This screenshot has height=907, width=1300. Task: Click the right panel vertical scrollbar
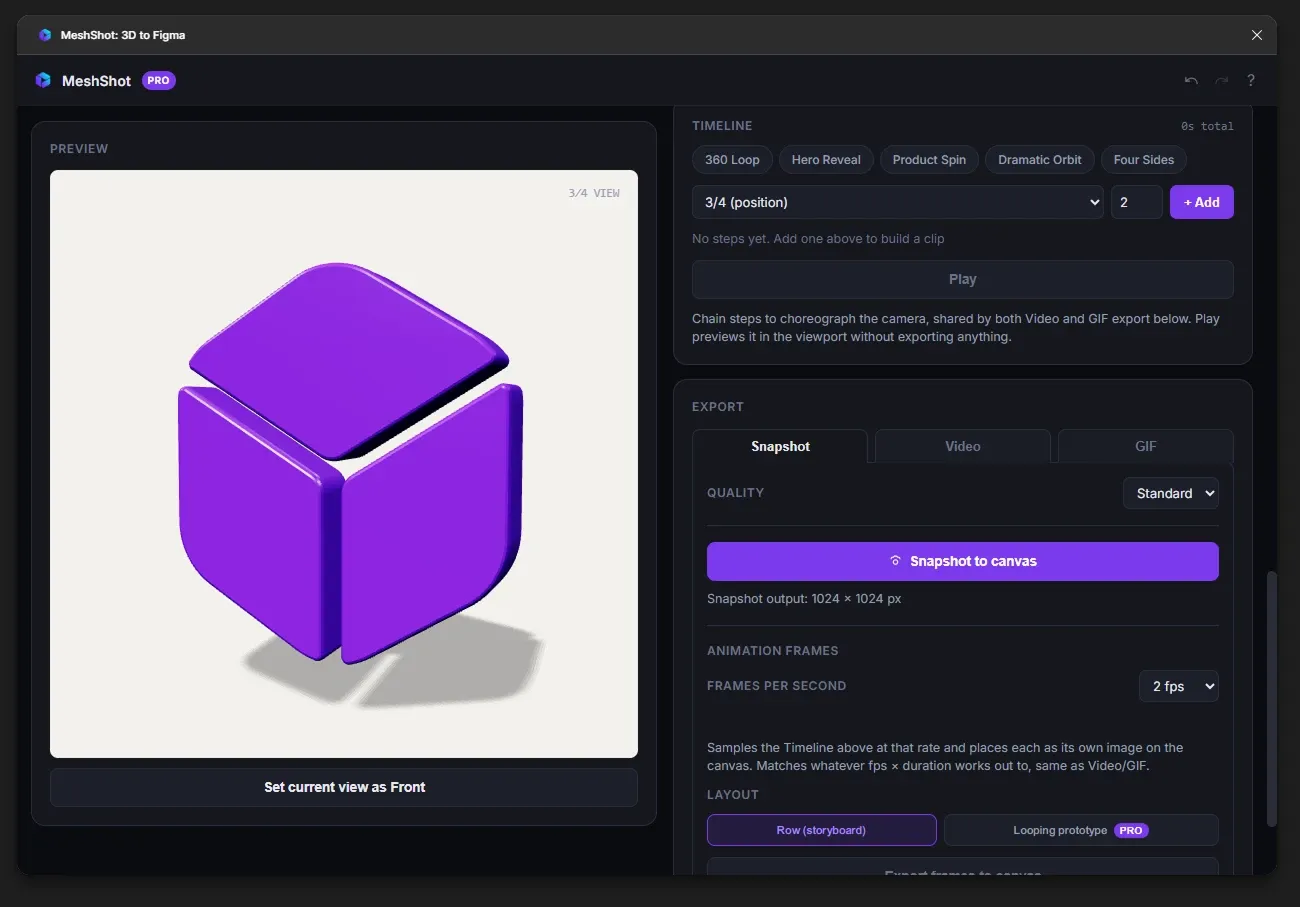pyautogui.click(x=1272, y=698)
